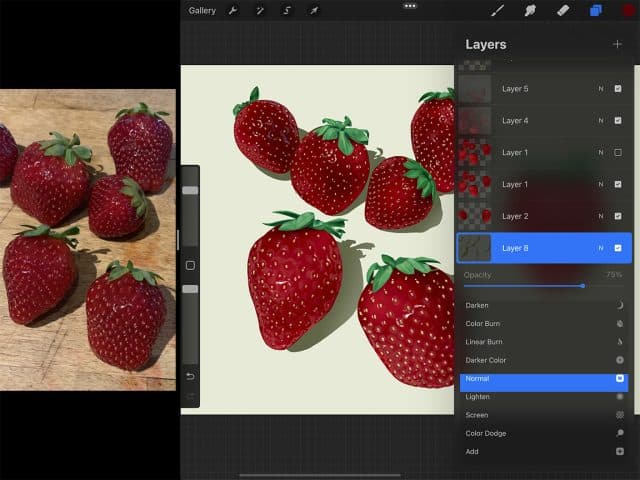Tap the hidden Layer 1 thumbnail
The height and width of the screenshot is (480, 640).
[475, 153]
